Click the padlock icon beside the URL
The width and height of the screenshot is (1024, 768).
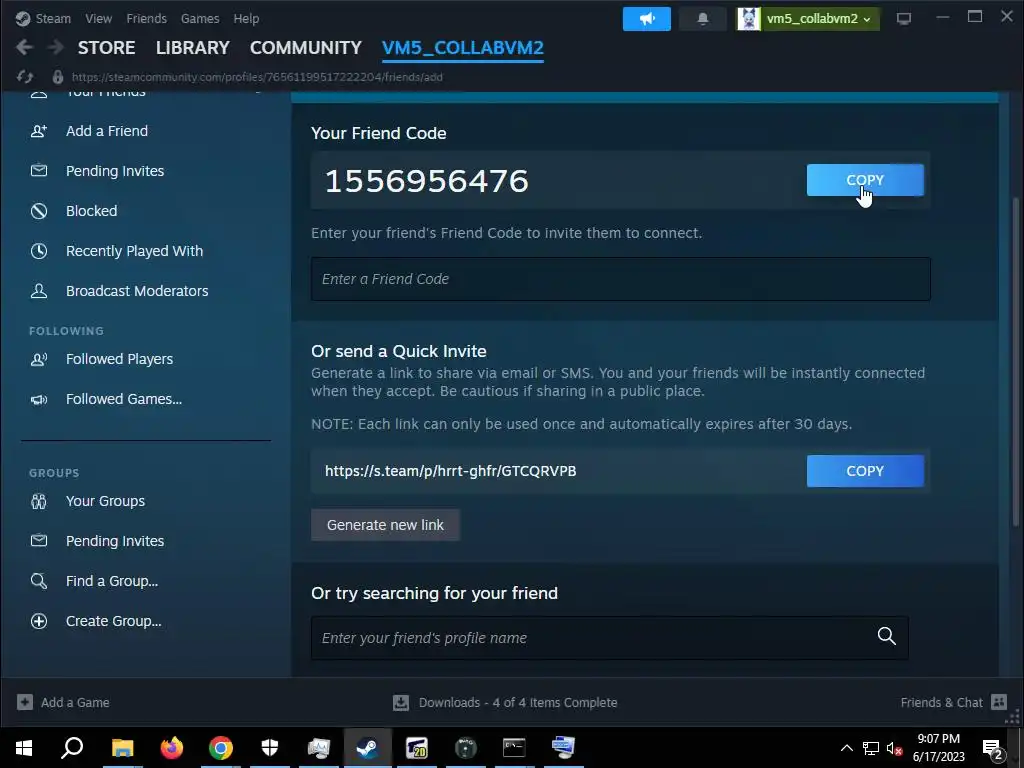pos(57,77)
